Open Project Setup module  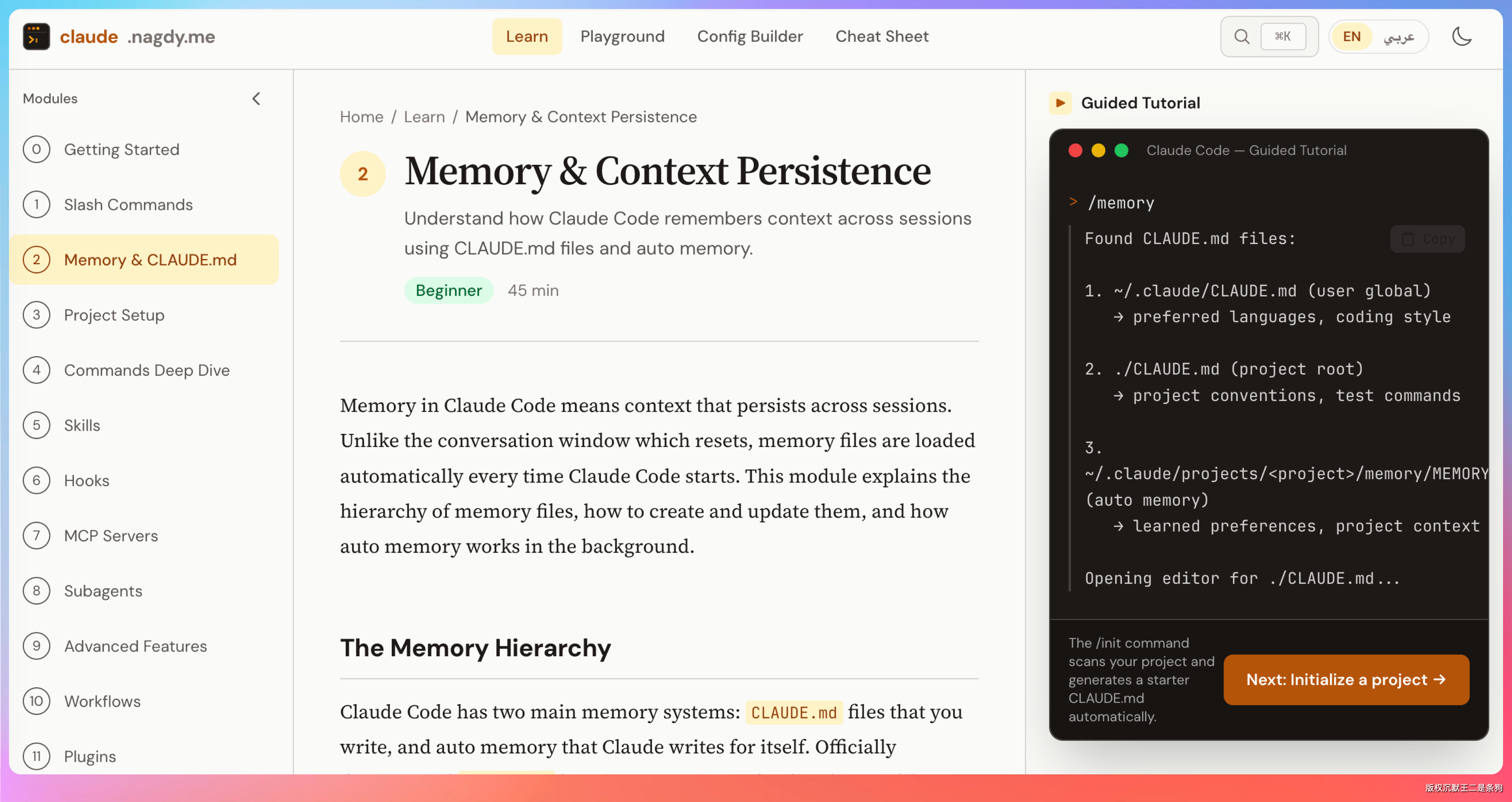(144, 315)
